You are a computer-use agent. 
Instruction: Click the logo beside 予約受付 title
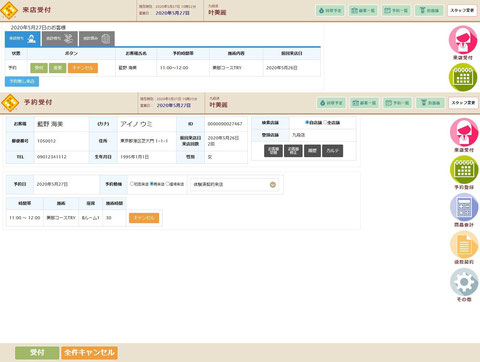tap(10, 102)
